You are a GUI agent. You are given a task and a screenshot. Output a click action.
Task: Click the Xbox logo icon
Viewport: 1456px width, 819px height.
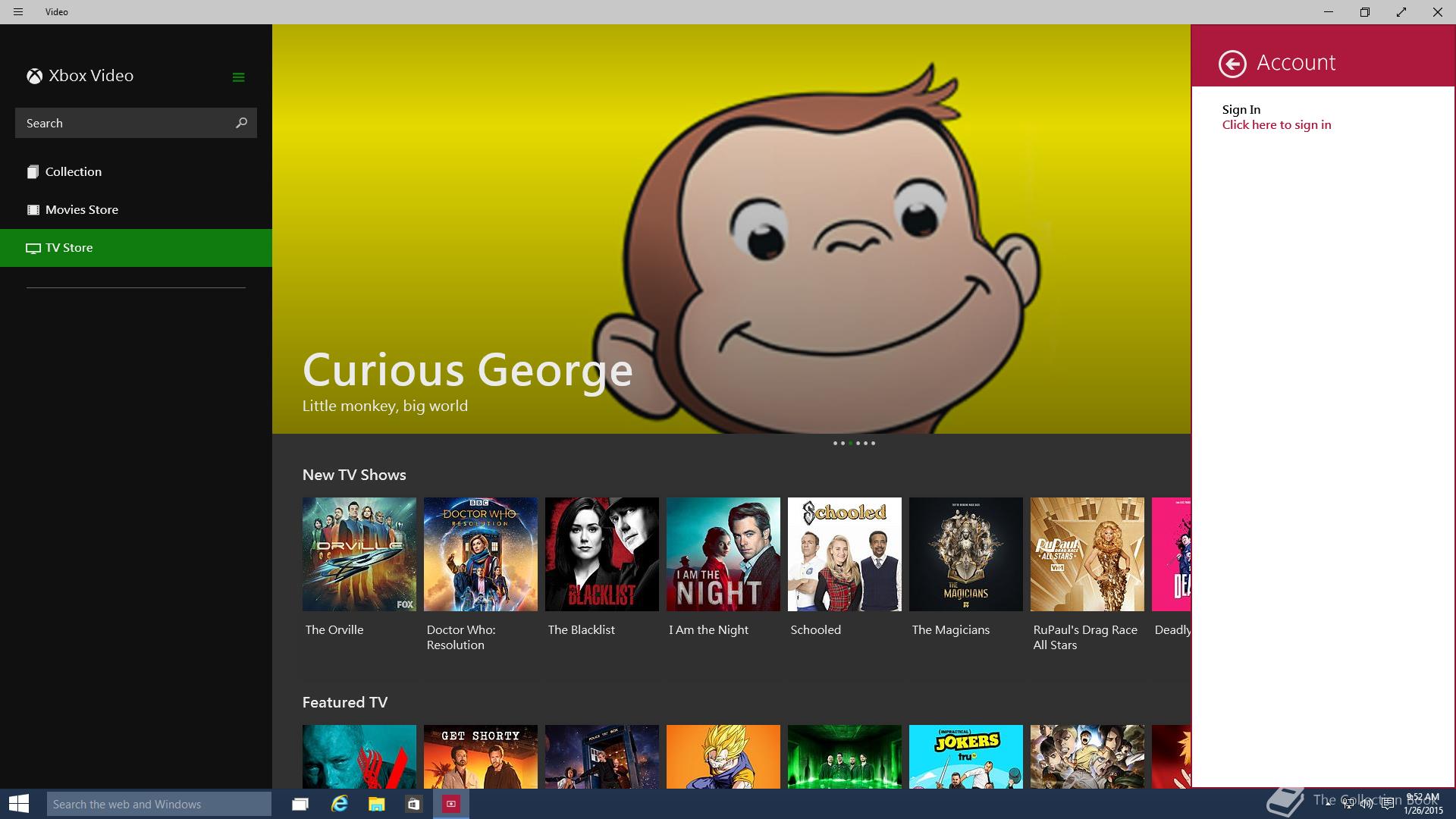click(x=34, y=76)
